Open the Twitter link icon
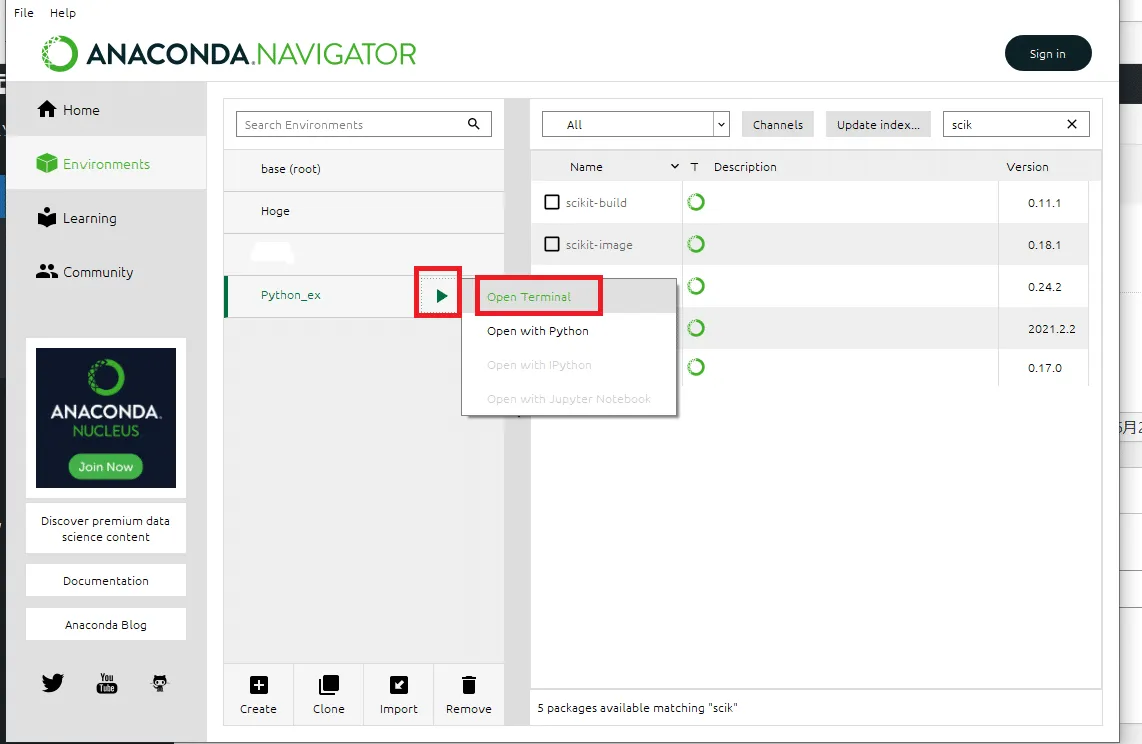This screenshot has width=1142, height=744. pos(52,683)
